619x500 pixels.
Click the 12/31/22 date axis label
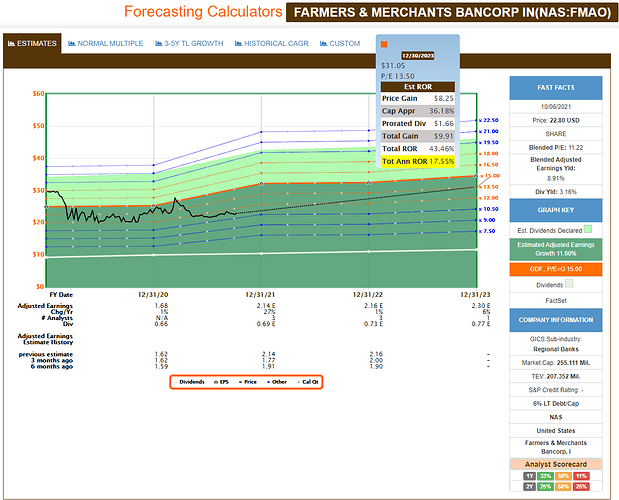tap(368, 295)
